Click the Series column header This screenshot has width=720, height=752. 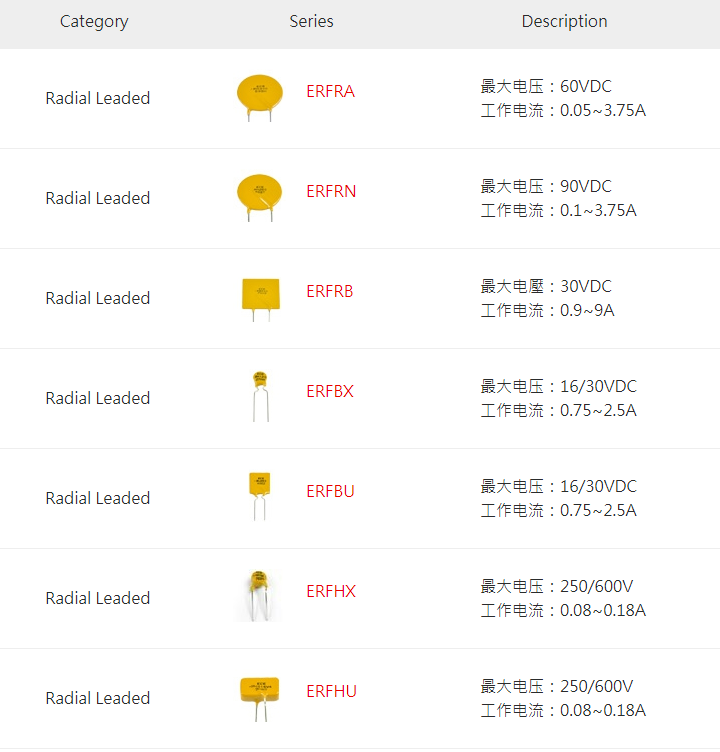coord(311,21)
